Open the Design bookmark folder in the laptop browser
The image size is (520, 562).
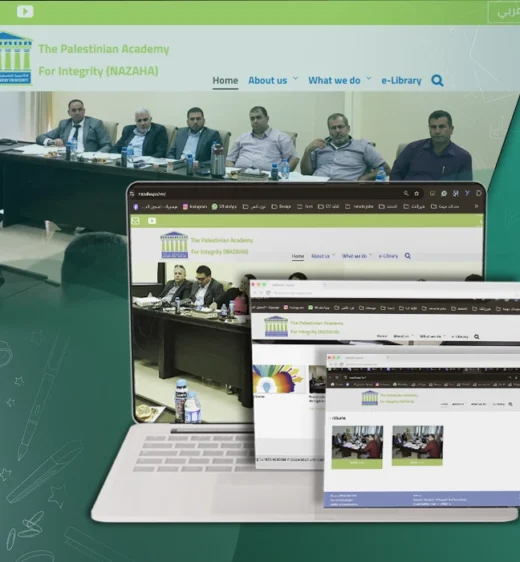(x=281, y=207)
